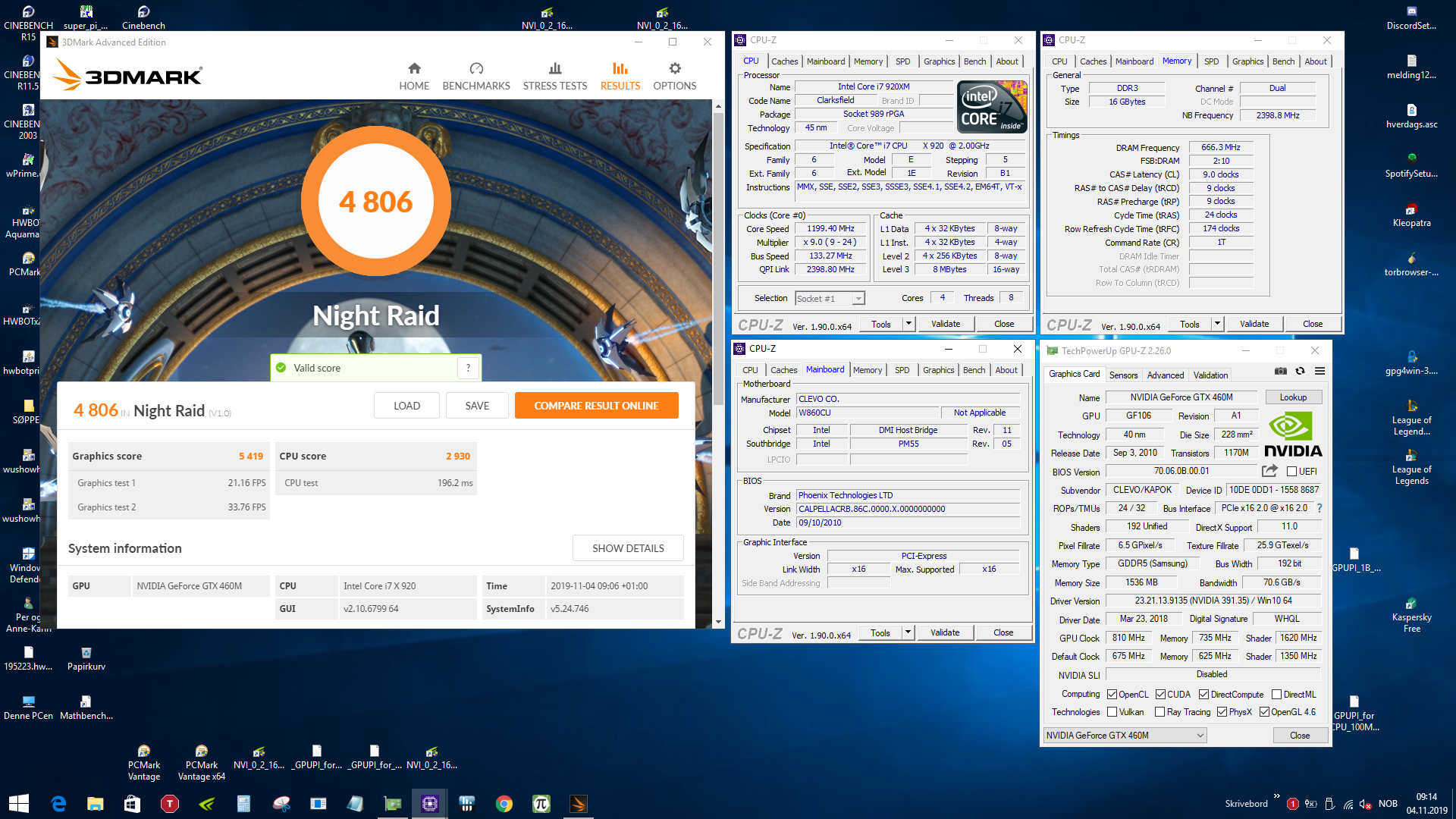Click the Close button in GPU-Z
The height and width of the screenshot is (819, 1456).
click(x=1300, y=736)
